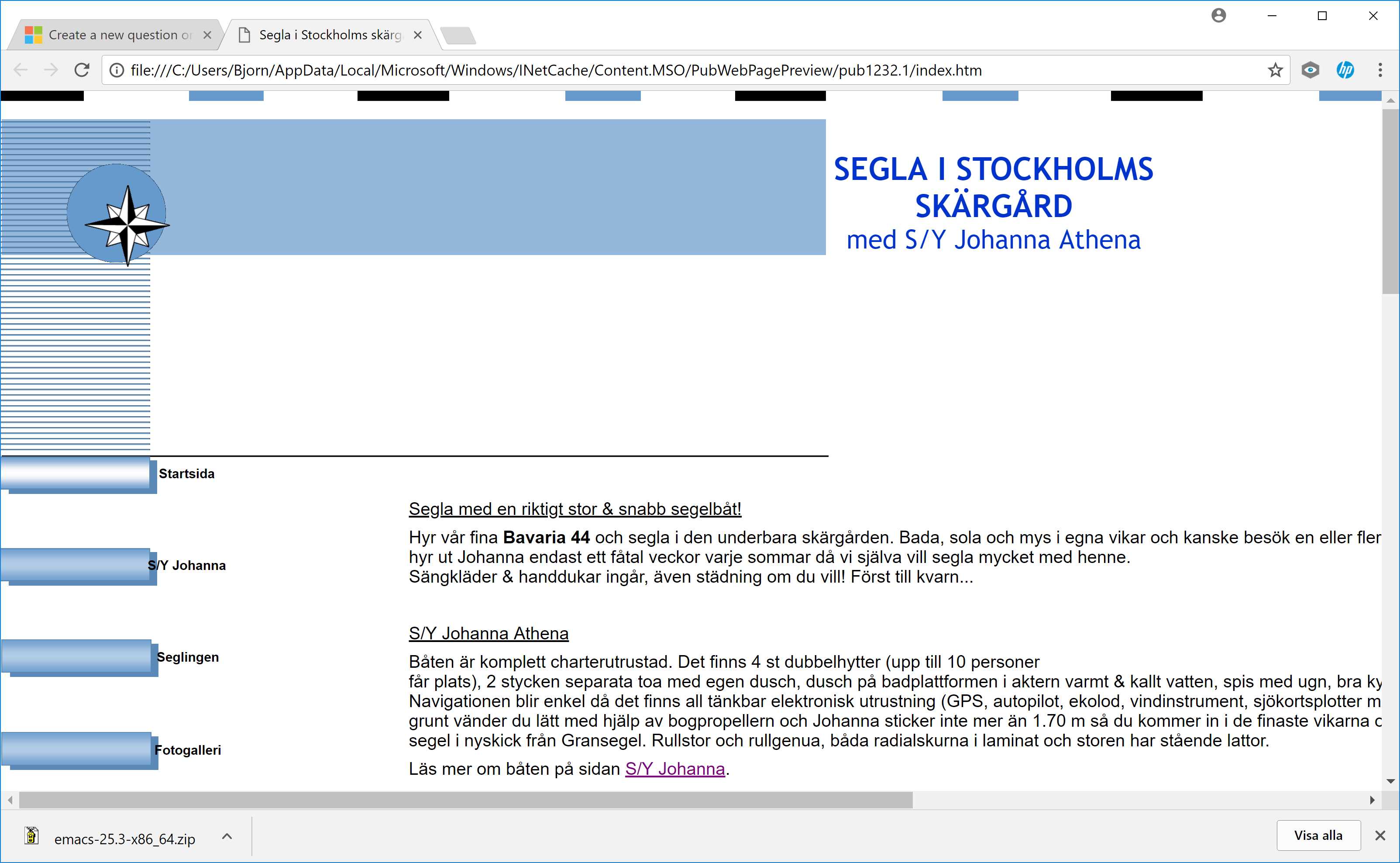Click heading 'Segla med en riktigt stor & snabb segelbåt!'

coord(575,509)
